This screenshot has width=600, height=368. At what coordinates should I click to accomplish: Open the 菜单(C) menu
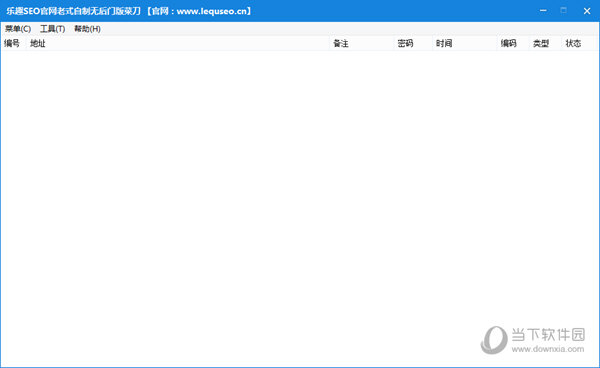(x=18, y=29)
